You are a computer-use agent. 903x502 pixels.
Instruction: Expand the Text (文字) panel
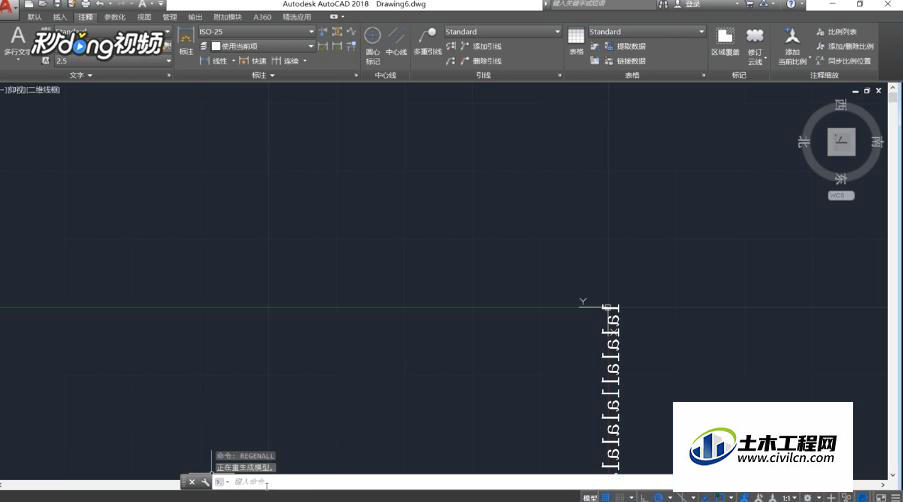[x=81, y=75]
